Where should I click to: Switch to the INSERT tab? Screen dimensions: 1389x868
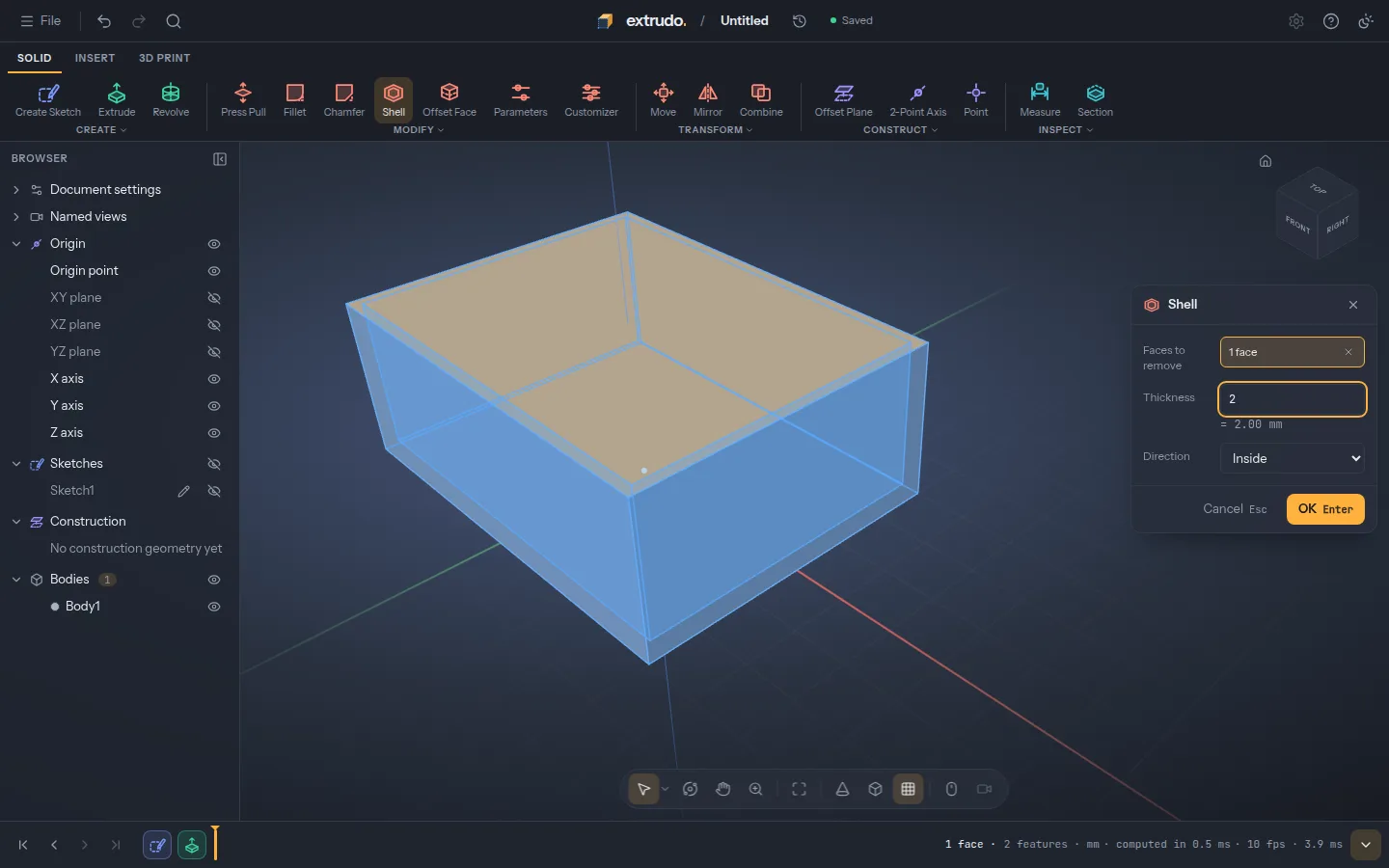tap(95, 58)
